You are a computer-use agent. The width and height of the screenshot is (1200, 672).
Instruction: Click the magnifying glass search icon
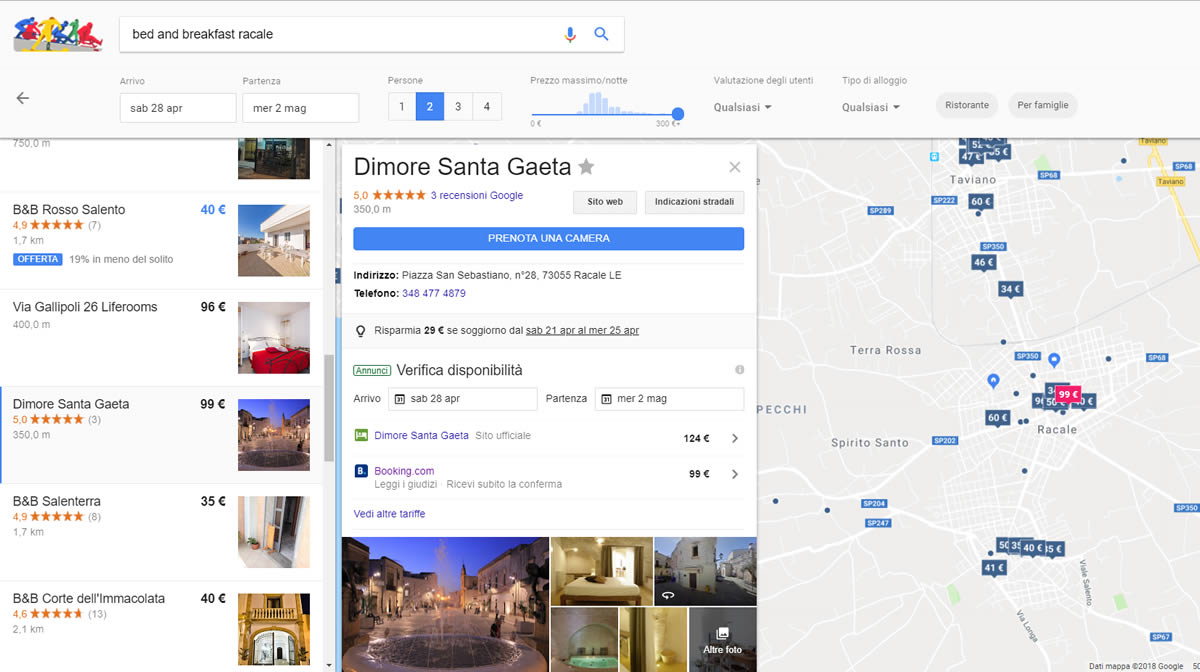coord(601,34)
